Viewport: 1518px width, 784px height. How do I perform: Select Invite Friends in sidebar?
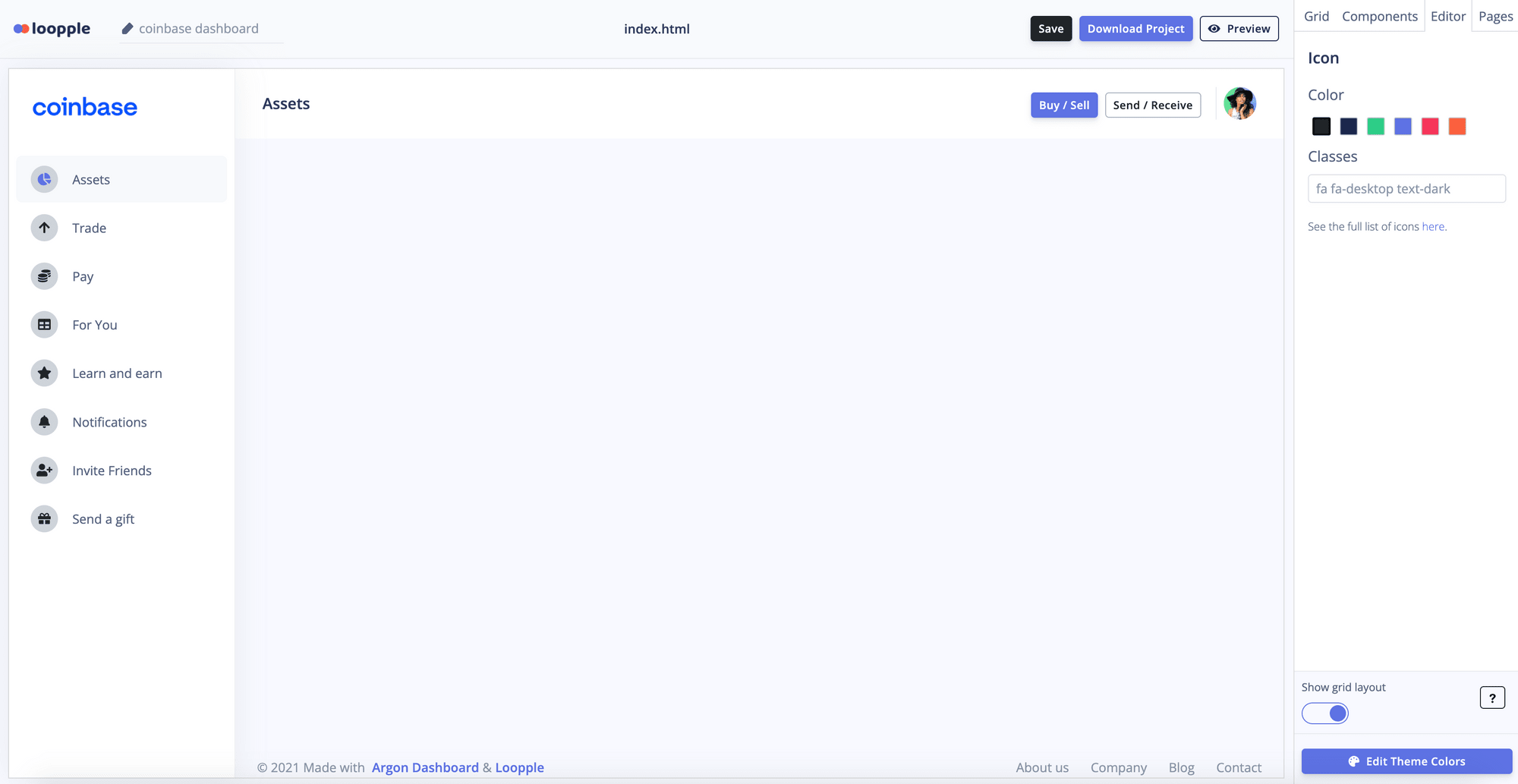tap(121, 471)
